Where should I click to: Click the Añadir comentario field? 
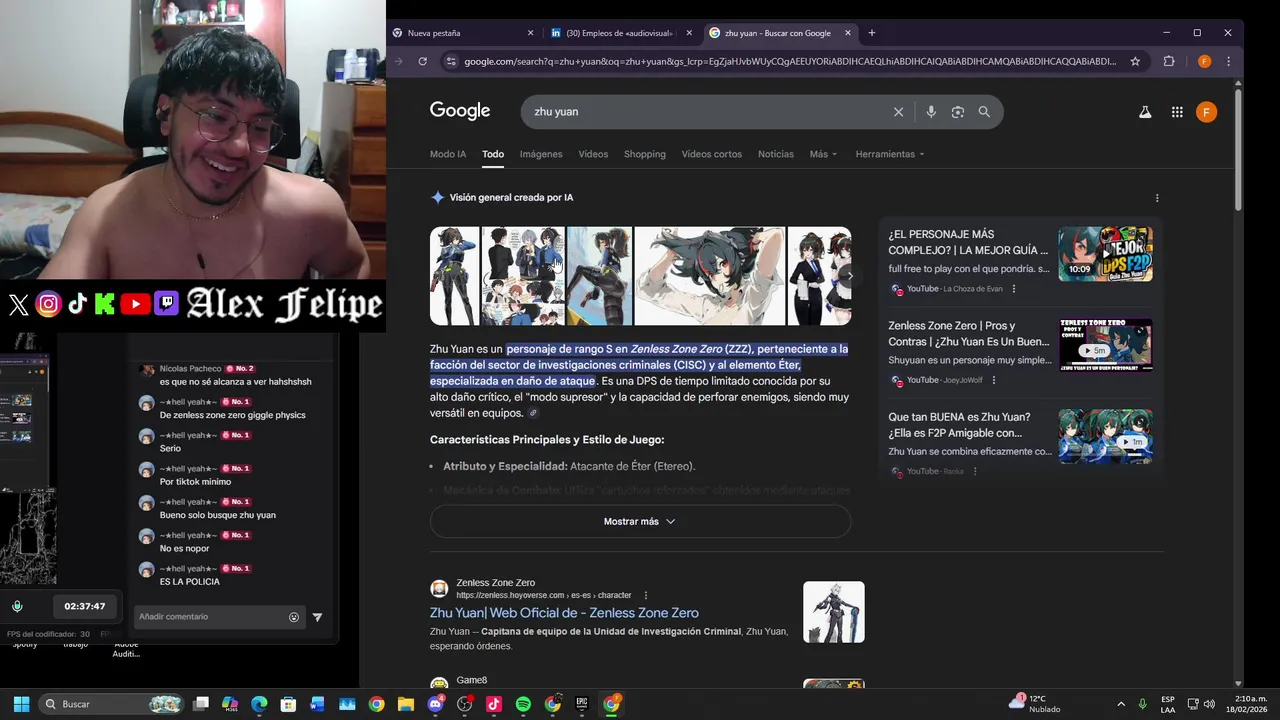click(211, 617)
